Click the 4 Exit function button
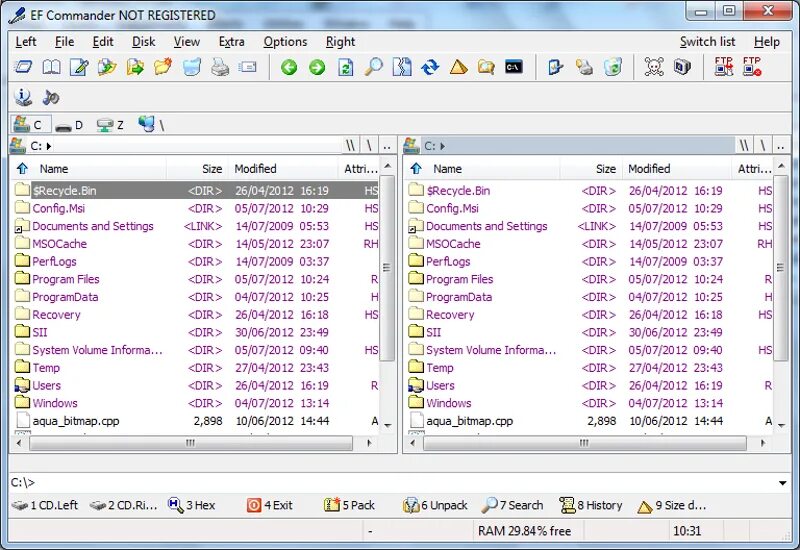 coord(270,505)
